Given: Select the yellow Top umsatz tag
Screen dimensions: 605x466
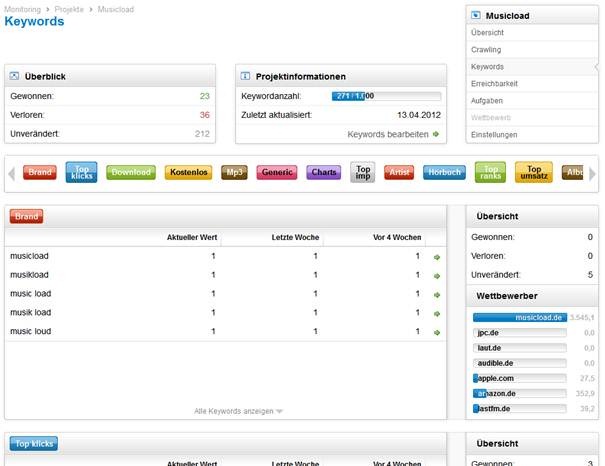Looking at the screenshot, I should tap(534, 172).
